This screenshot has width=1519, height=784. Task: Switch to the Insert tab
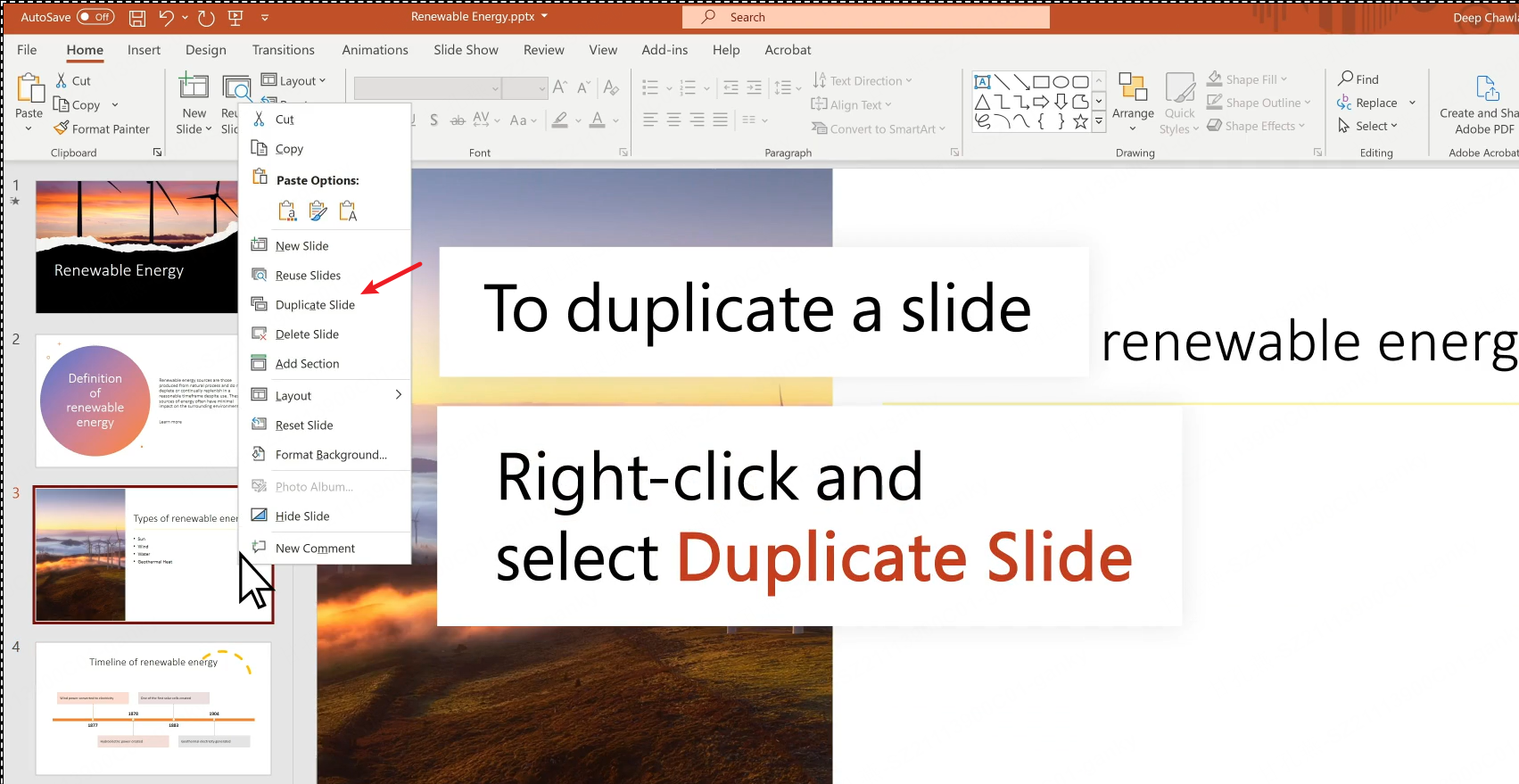pyautogui.click(x=144, y=50)
